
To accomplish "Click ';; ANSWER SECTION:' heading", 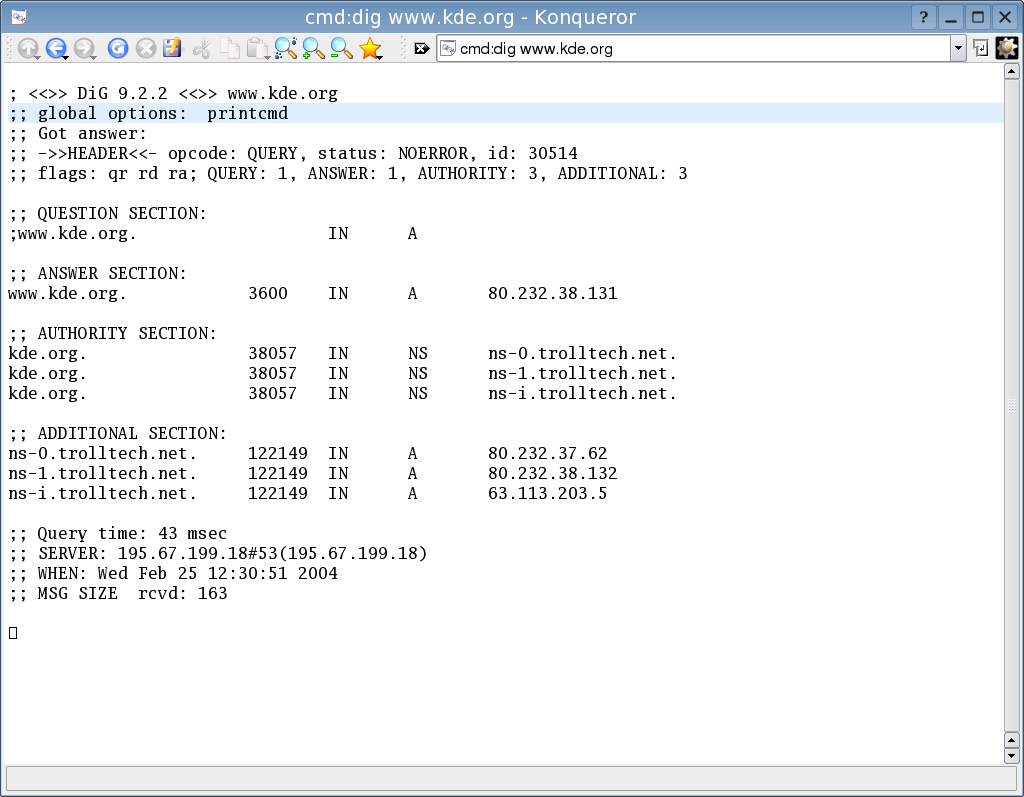I will (98, 274).
